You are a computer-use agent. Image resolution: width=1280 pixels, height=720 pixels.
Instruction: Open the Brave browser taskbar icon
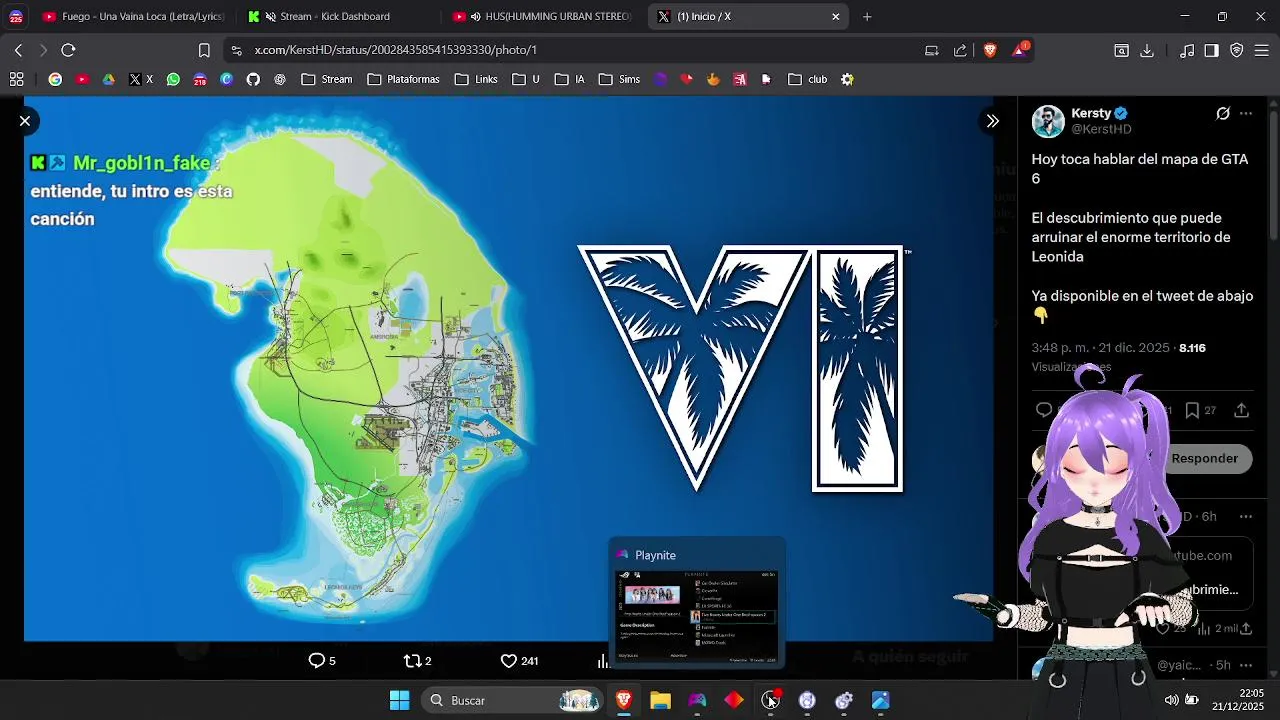tap(624, 700)
